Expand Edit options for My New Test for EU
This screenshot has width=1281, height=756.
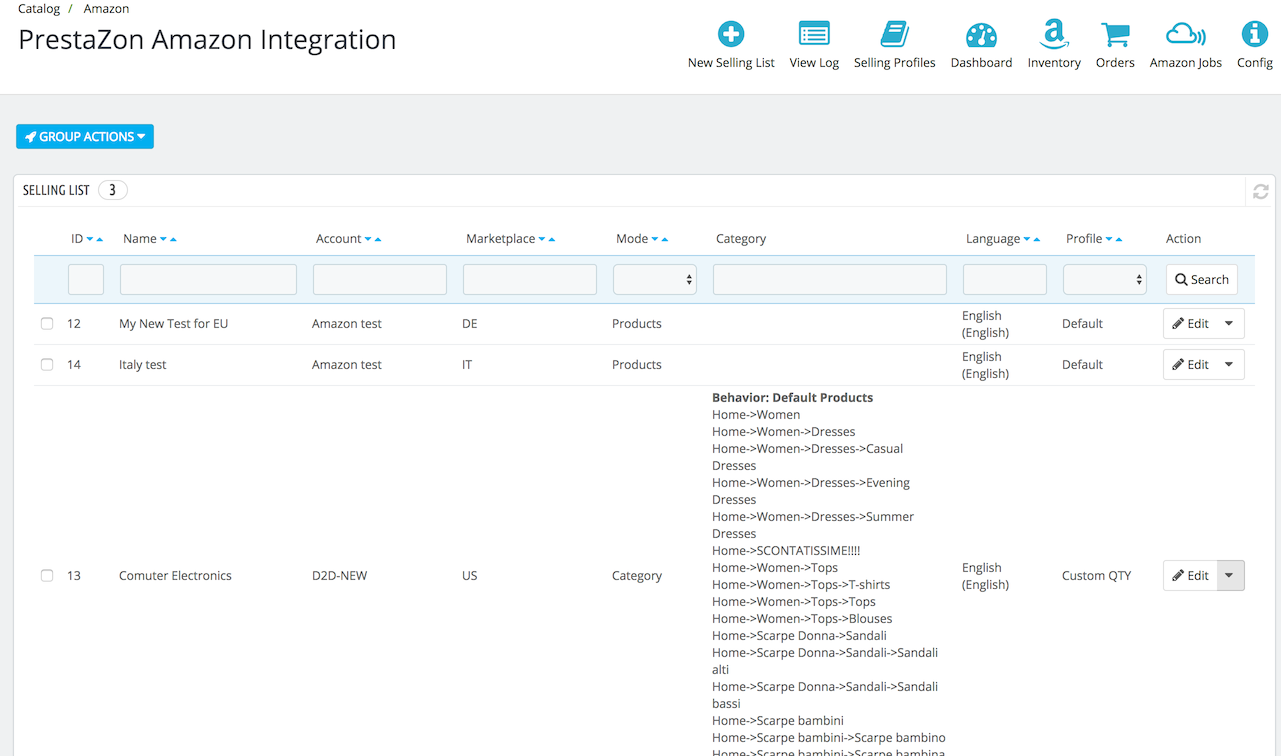click(1230, 324)
